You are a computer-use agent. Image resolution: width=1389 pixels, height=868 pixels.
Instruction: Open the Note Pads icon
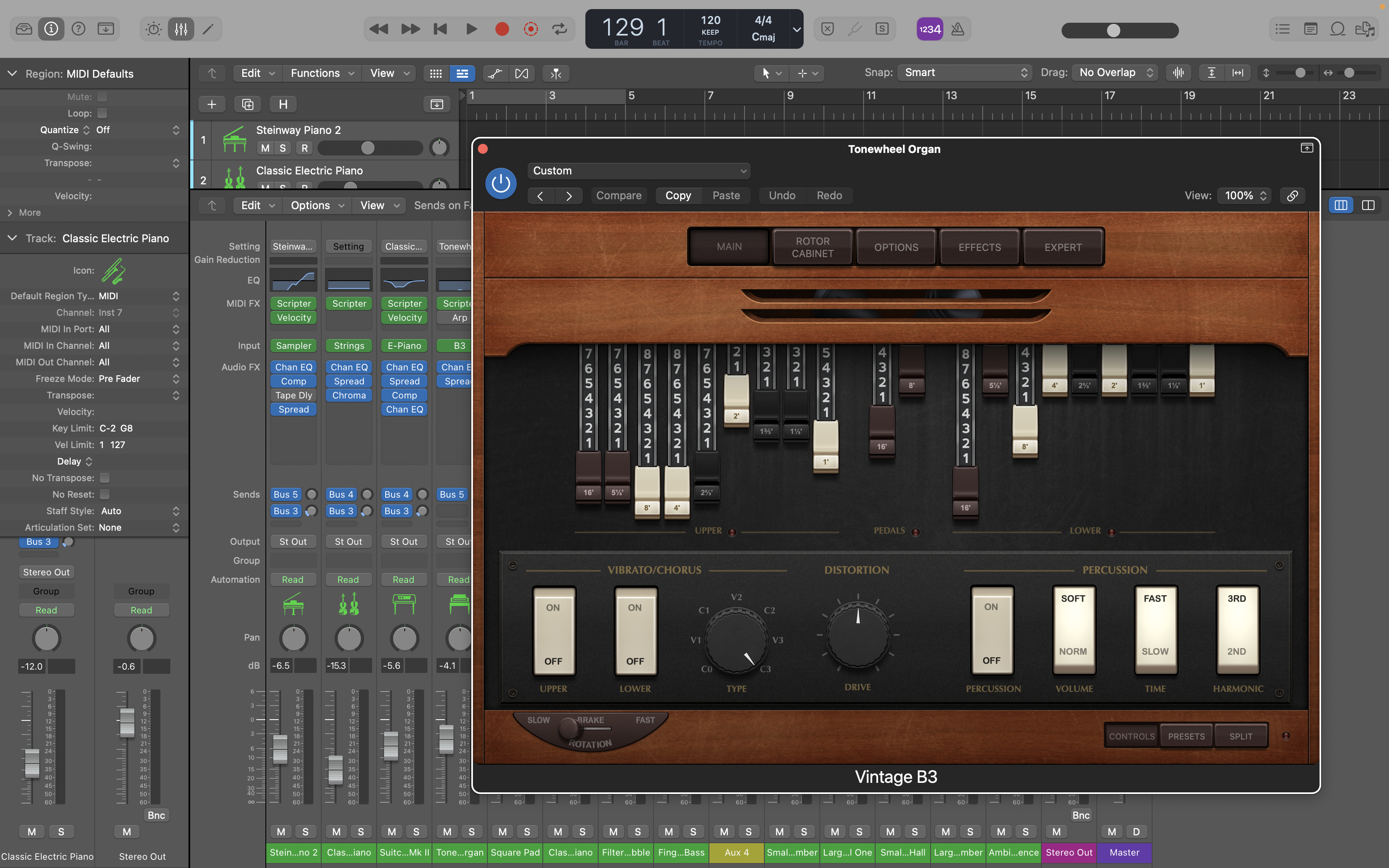click(x=1310, y=29)
